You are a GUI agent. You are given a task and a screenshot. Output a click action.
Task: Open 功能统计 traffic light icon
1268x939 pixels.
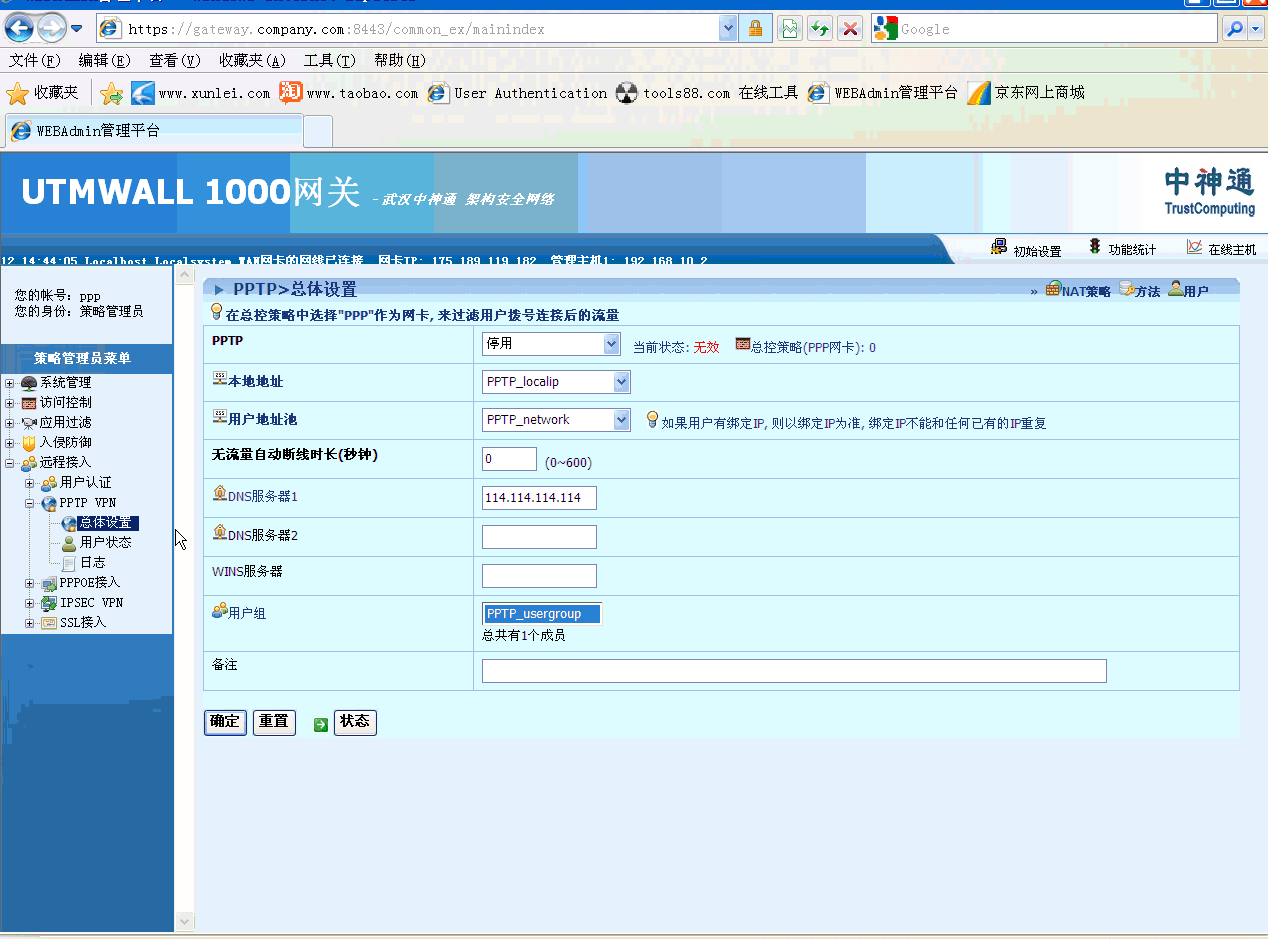1095,248
